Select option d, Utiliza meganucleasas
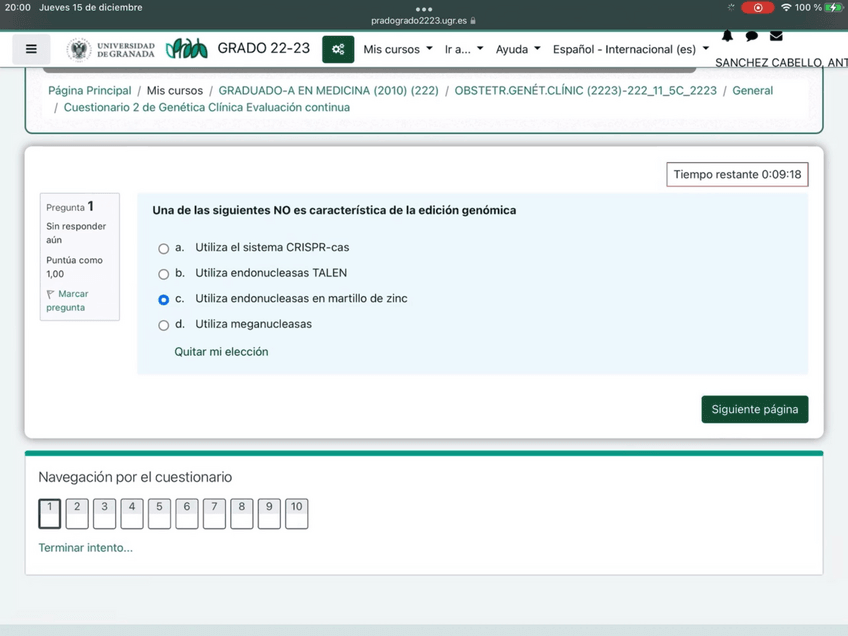Viewport: 848px width, 636px height. pos(163,325)
